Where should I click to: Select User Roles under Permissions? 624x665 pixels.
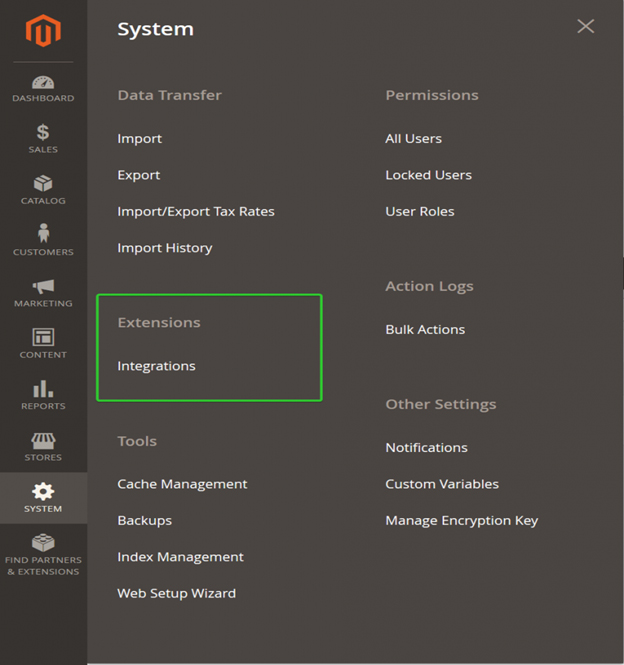click(x=420, y=211)
